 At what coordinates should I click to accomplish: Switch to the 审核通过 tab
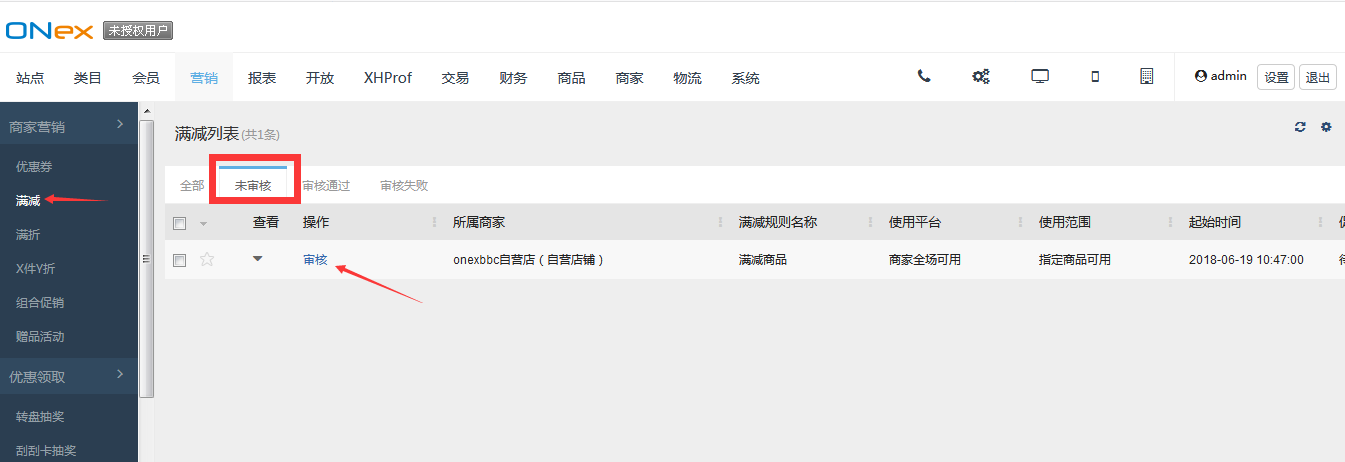click(x=326, y=185)
